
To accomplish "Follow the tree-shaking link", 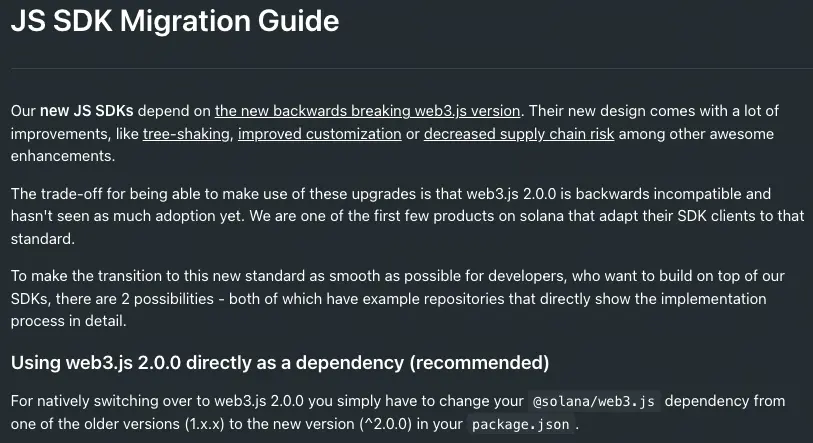I will 186,134.
